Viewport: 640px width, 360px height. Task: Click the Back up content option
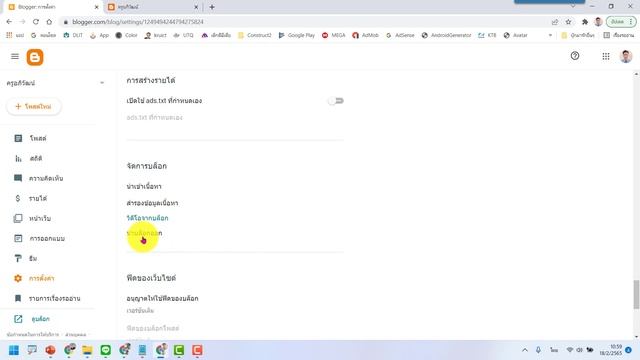pos(152,203)
